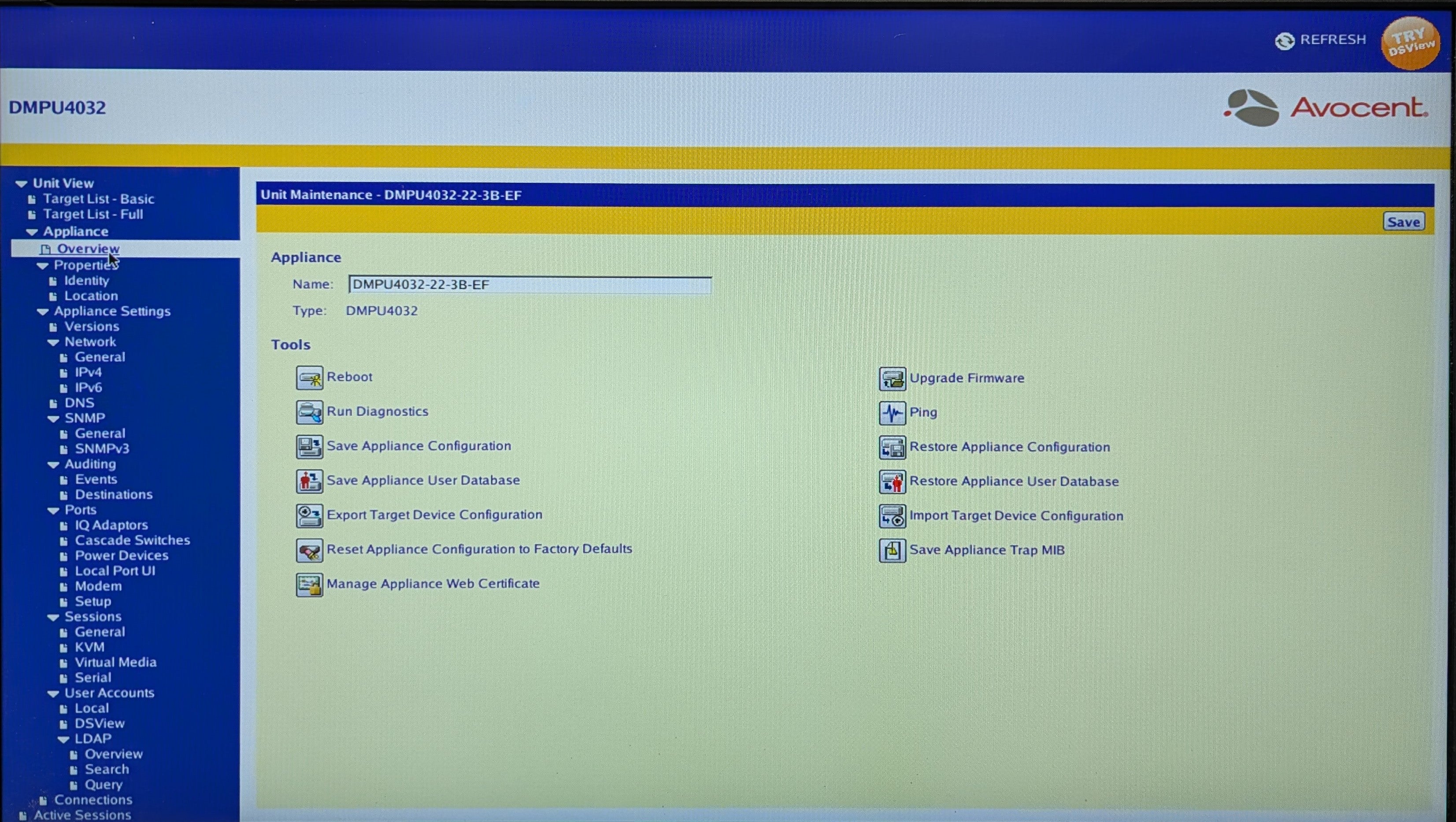
Task: Open the Local Port UI page
Action: pos(115,570)
